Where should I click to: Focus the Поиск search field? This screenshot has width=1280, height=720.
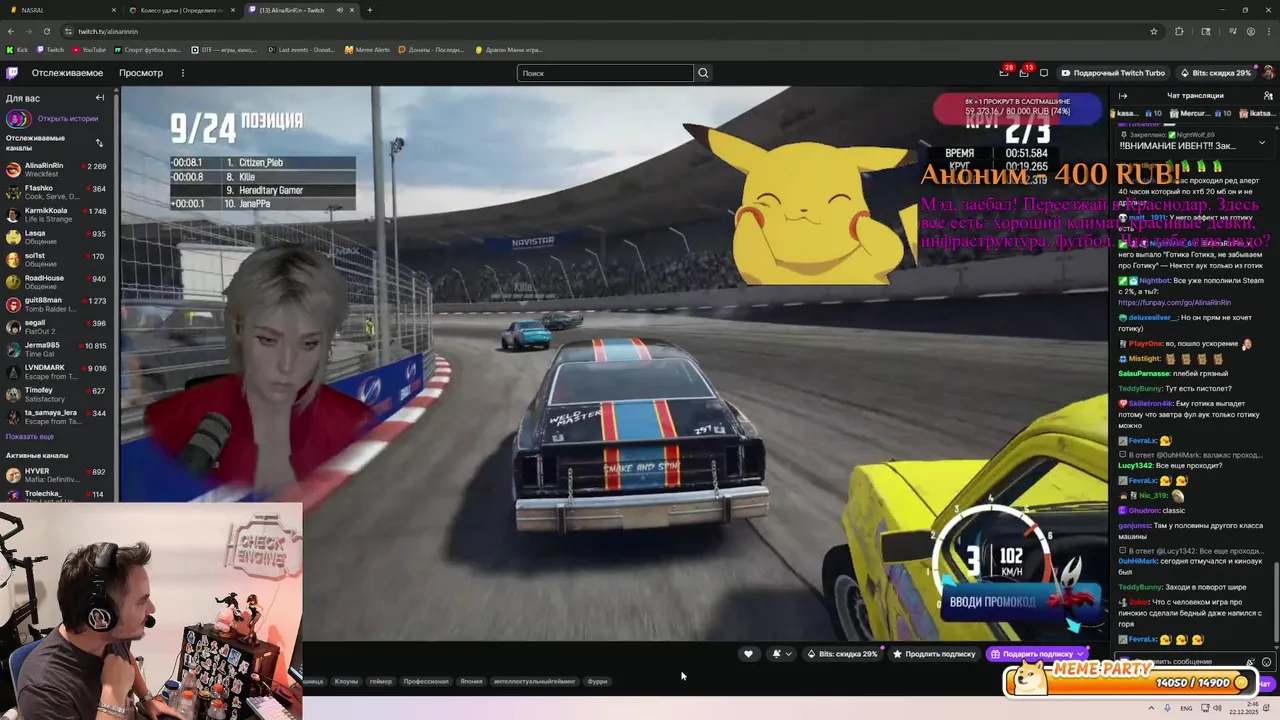point(605,73)
